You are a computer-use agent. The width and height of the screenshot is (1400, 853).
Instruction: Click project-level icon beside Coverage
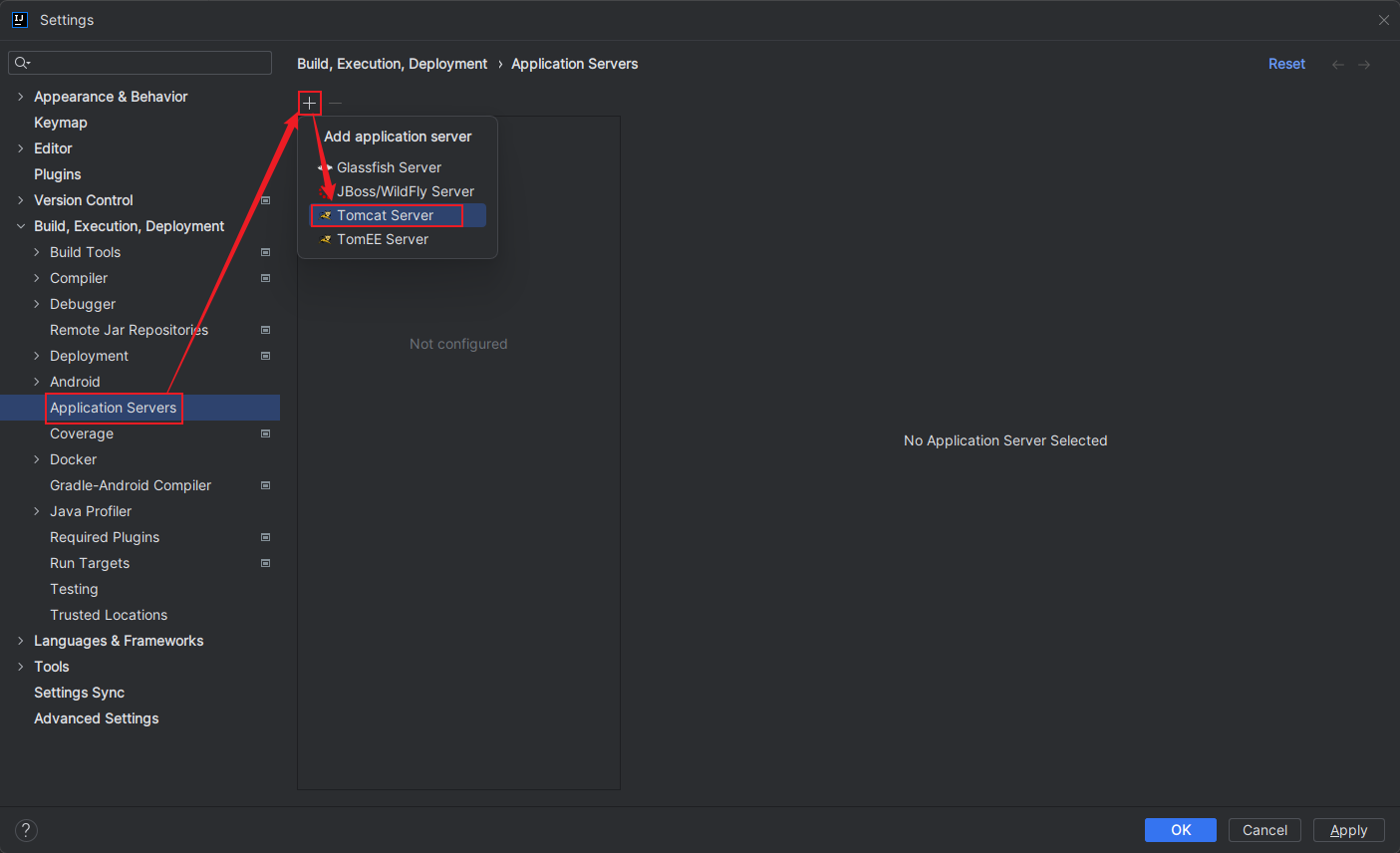pos(266,433)
